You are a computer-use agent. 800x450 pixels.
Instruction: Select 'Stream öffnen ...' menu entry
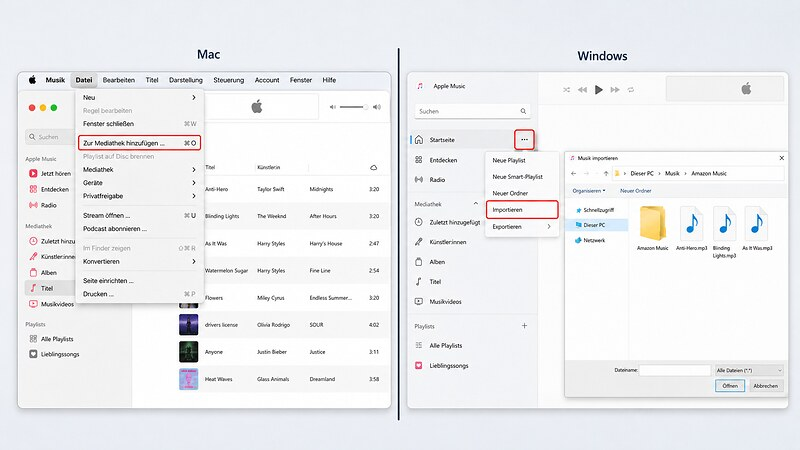139,215
